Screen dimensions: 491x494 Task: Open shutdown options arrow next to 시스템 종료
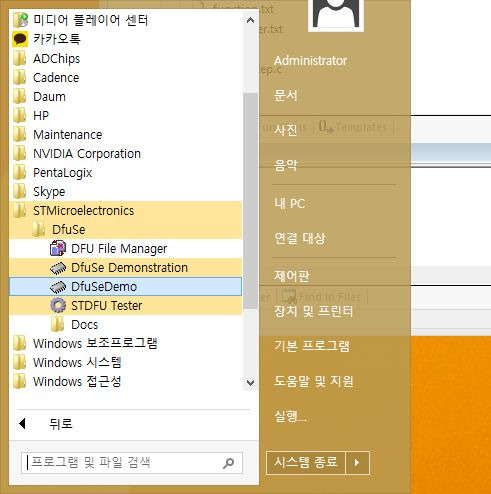[357, 463]
